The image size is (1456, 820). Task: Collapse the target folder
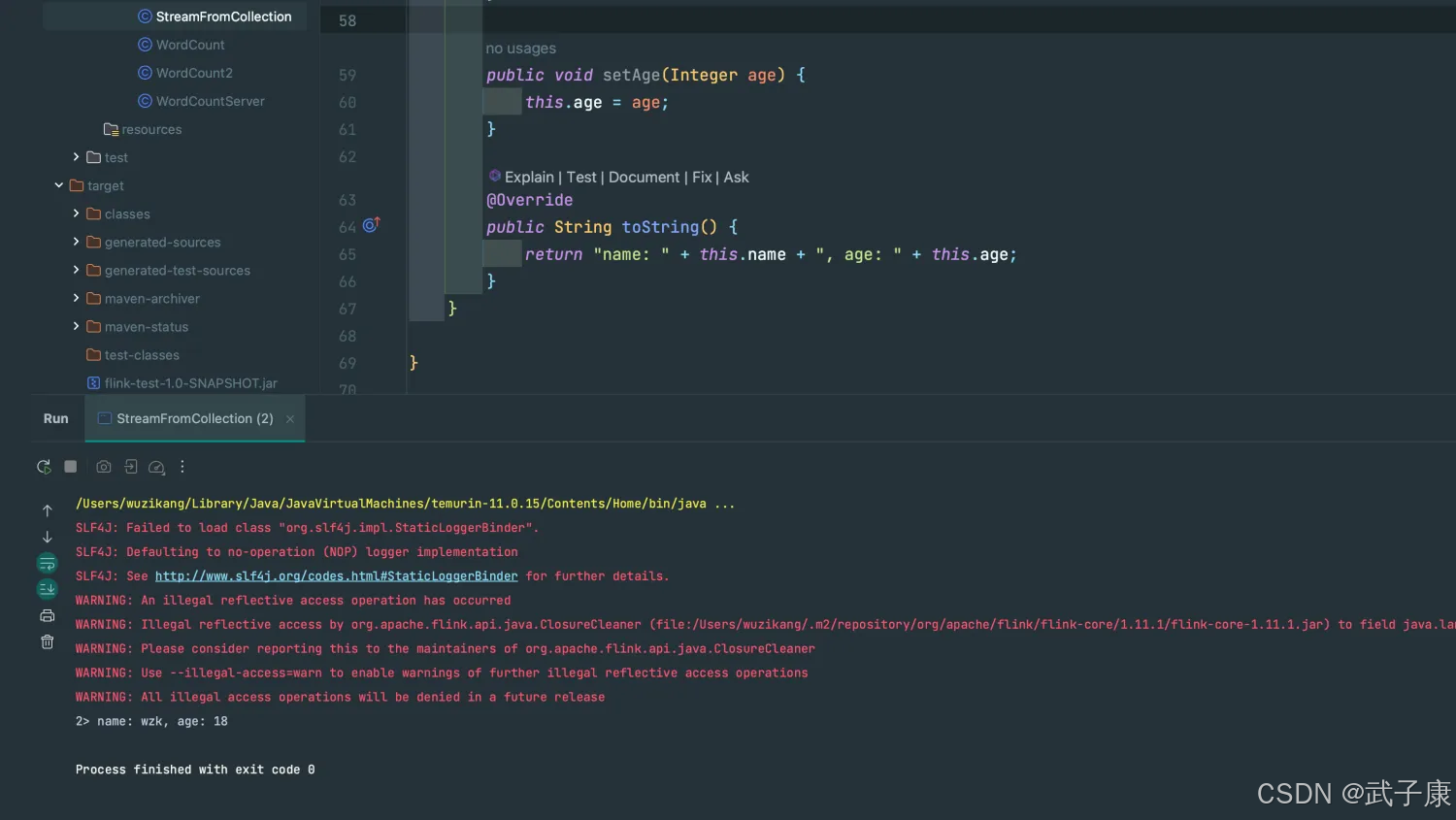[59, 185]
